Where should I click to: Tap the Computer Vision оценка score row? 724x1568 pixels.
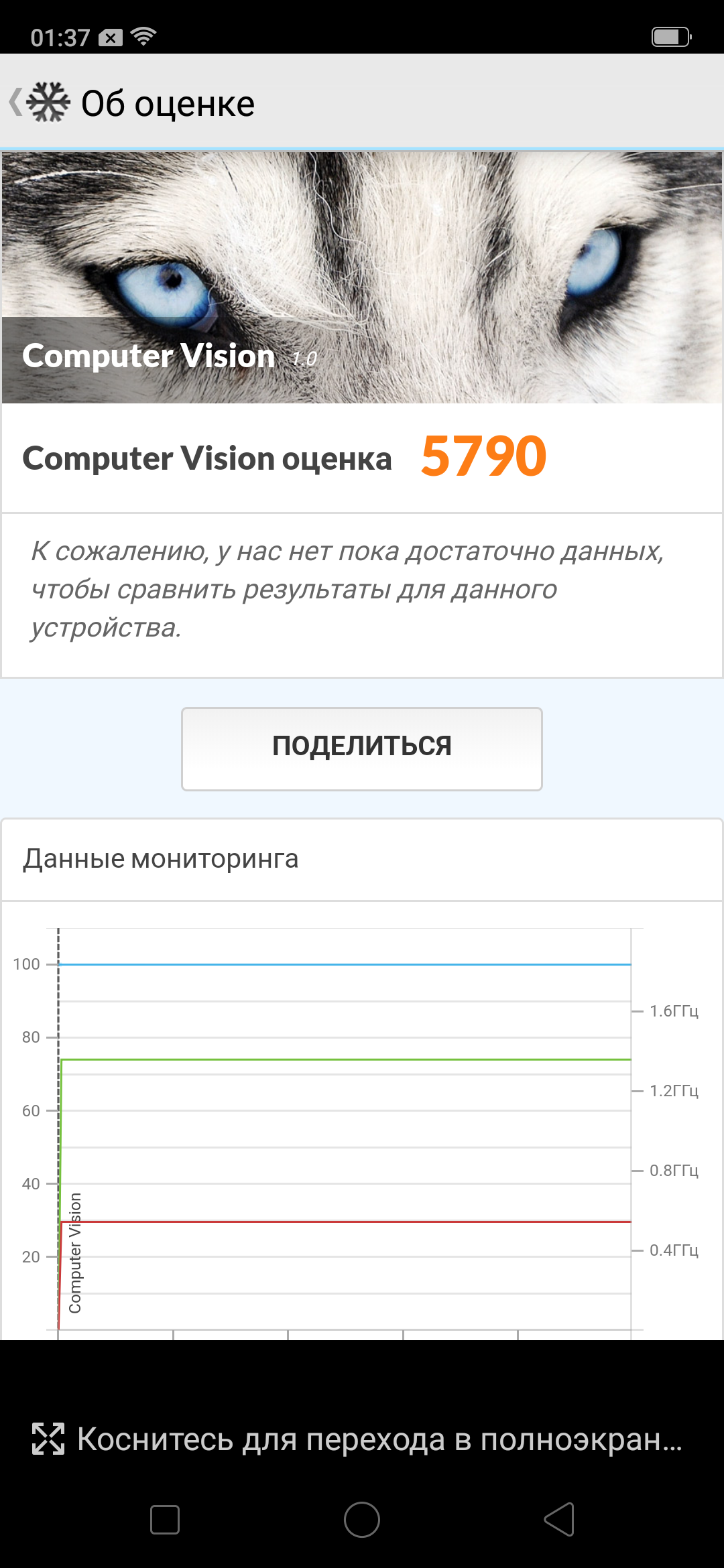pyautogui.click(x=362, y=458)
